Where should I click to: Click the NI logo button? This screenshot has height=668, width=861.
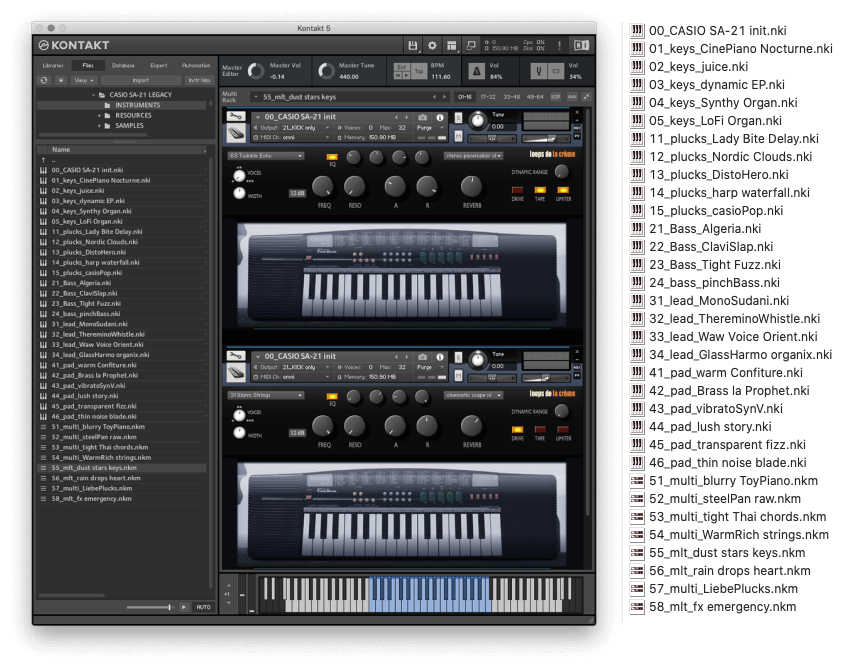582,46
